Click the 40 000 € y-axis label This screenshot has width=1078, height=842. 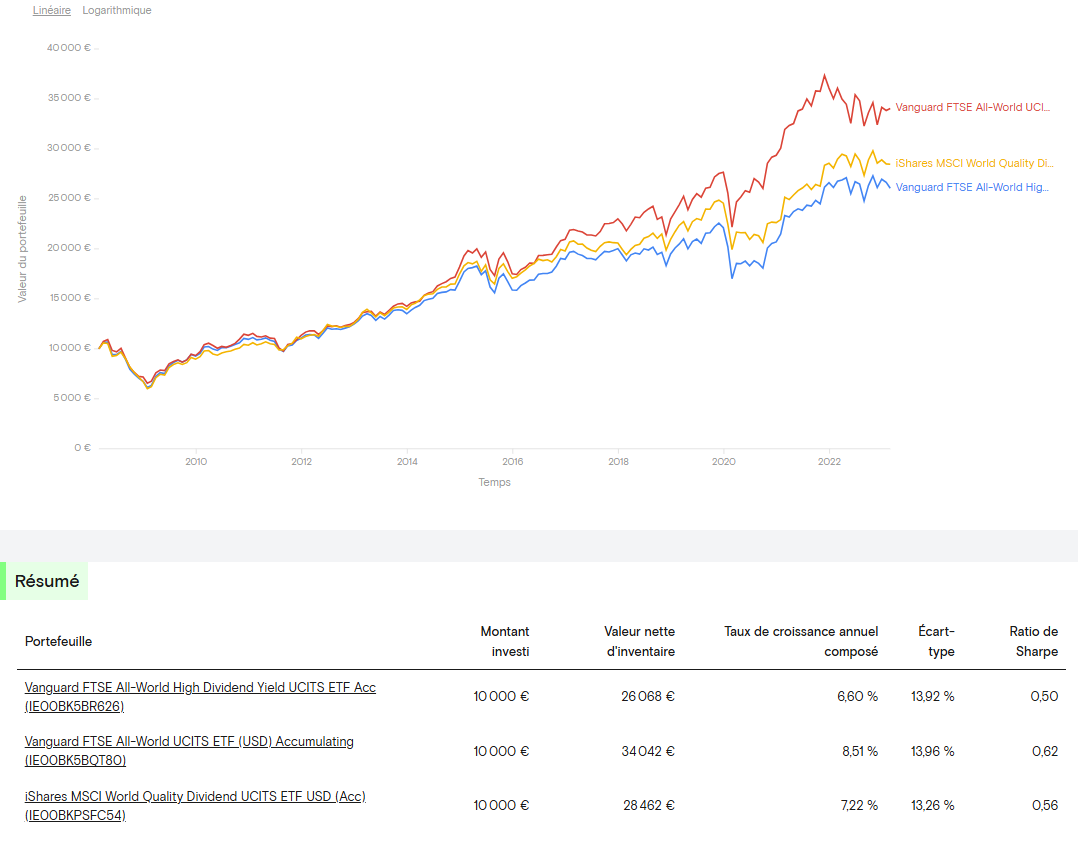point(69,48)
